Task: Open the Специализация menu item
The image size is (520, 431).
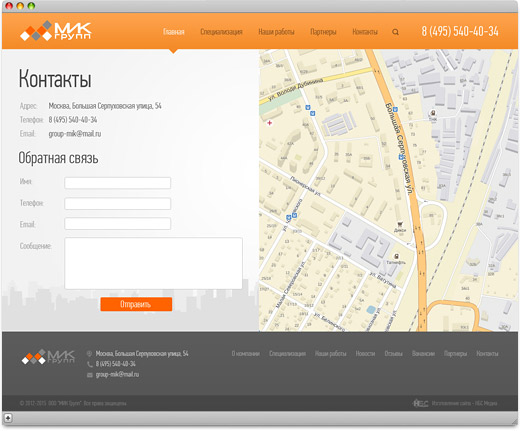Action: pyautogui.click(x=221, y=32)
